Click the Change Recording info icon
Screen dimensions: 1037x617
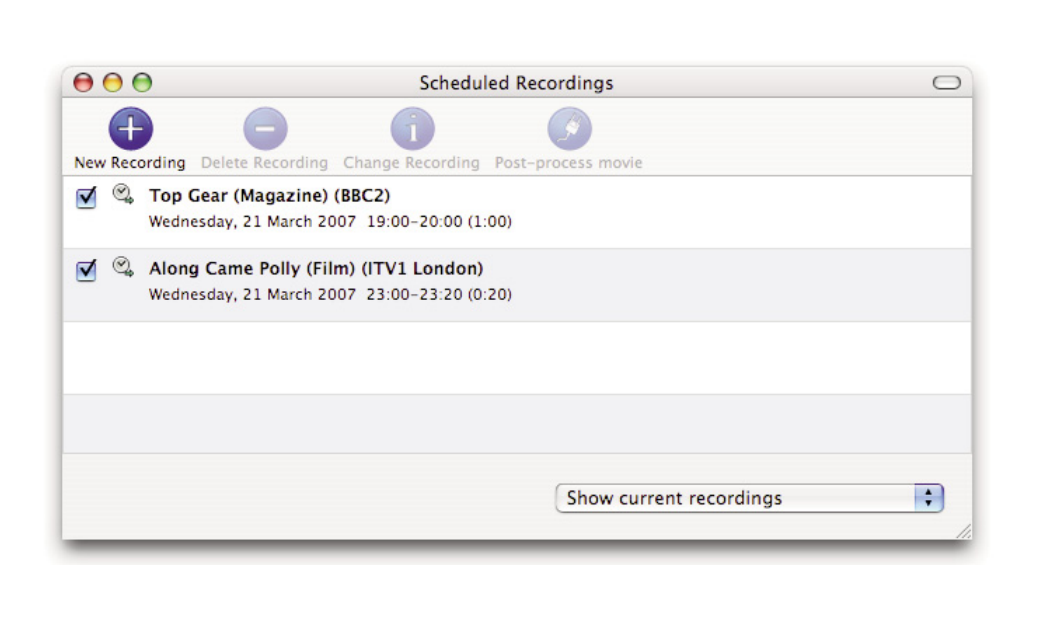412,129
